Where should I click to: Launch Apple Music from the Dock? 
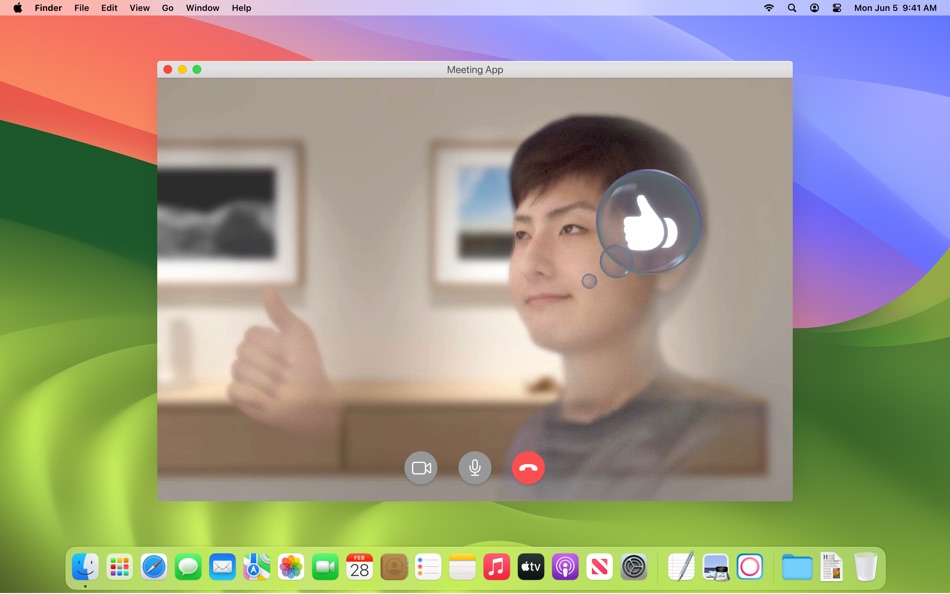(x=496, y=567)
